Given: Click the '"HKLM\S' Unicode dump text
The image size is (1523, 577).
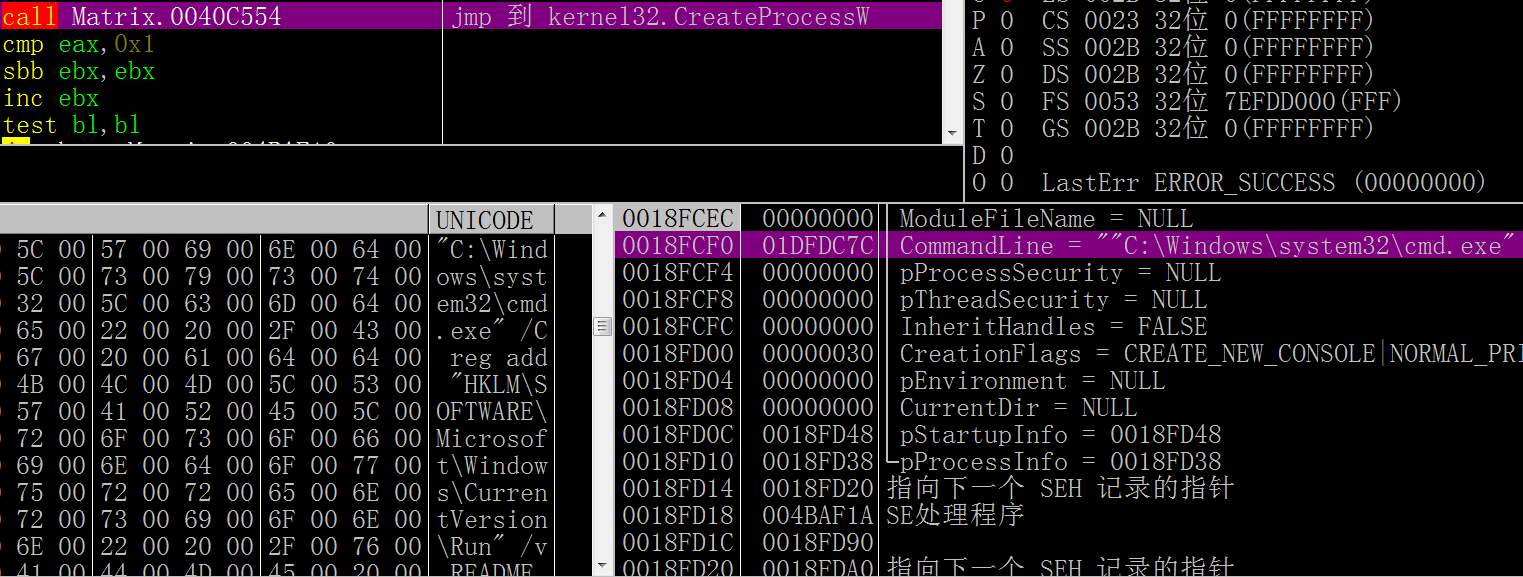Looking at the screenshot, I should (x=499, y=383).
